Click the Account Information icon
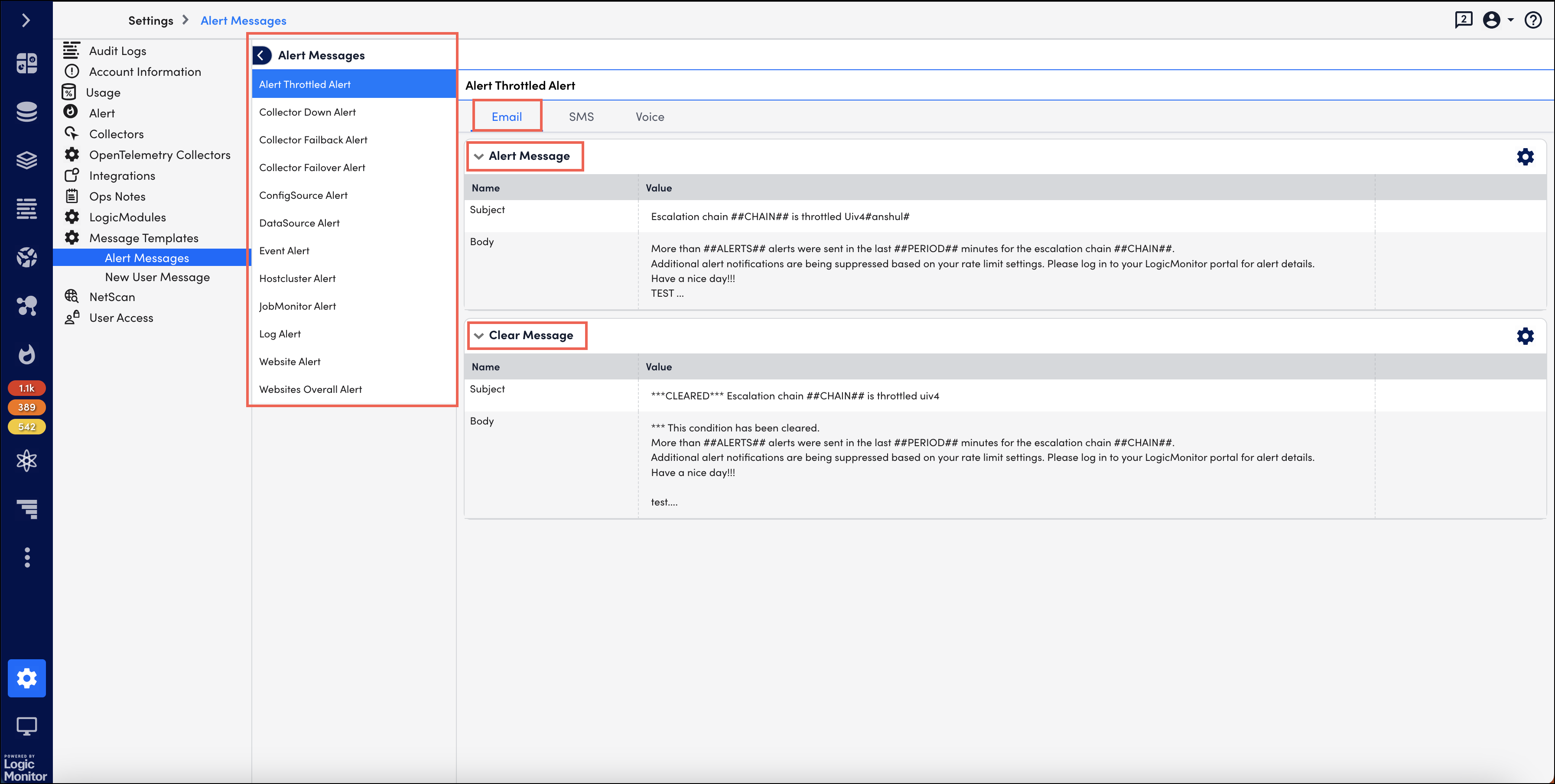 72,71
